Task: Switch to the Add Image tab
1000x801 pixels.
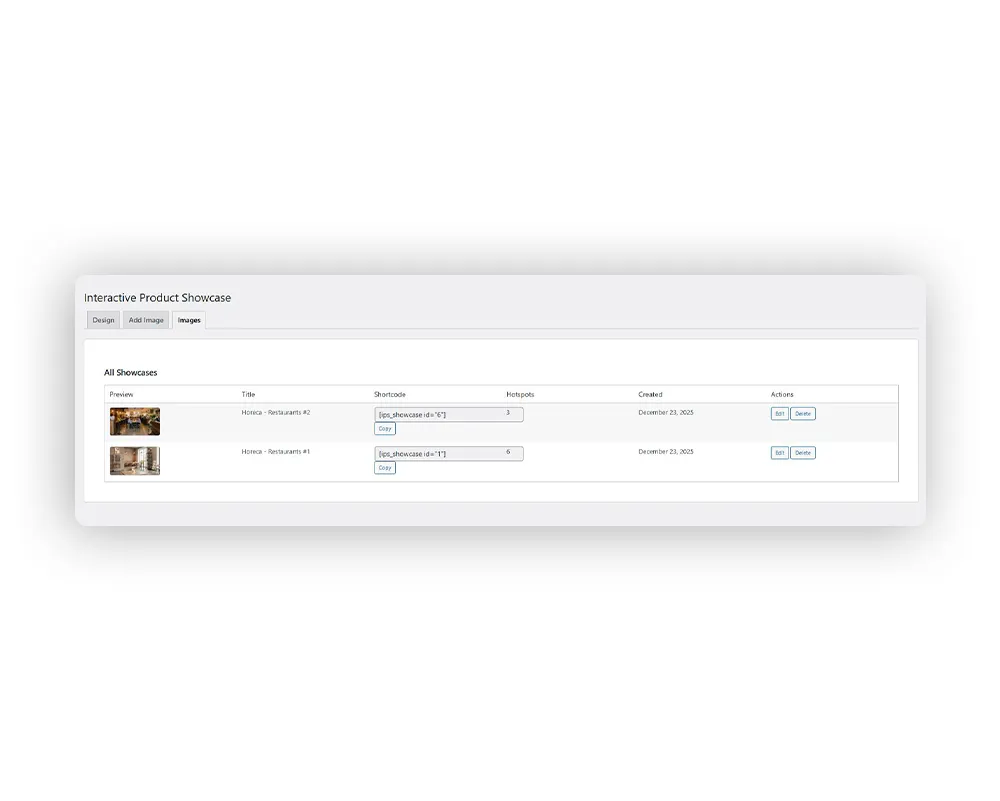Action: (146, 320)
